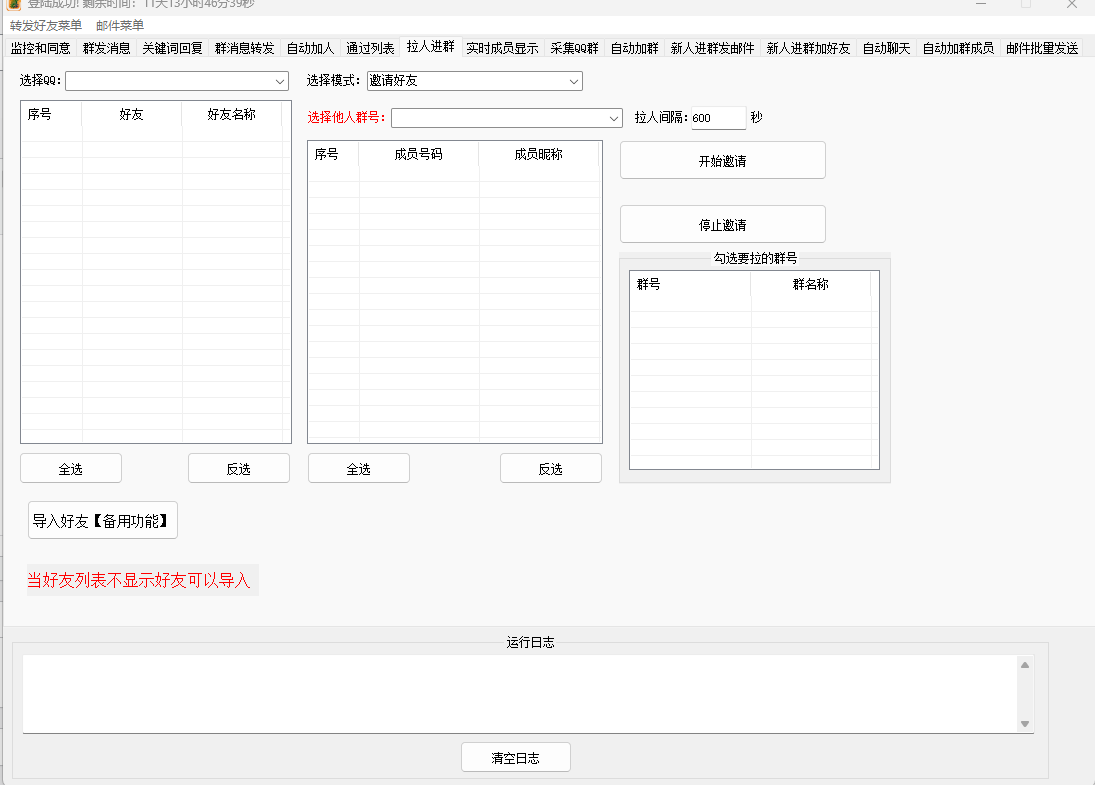
Task: Click the 开始邀请 button to start inviting
Action: (x=722, y=160)
